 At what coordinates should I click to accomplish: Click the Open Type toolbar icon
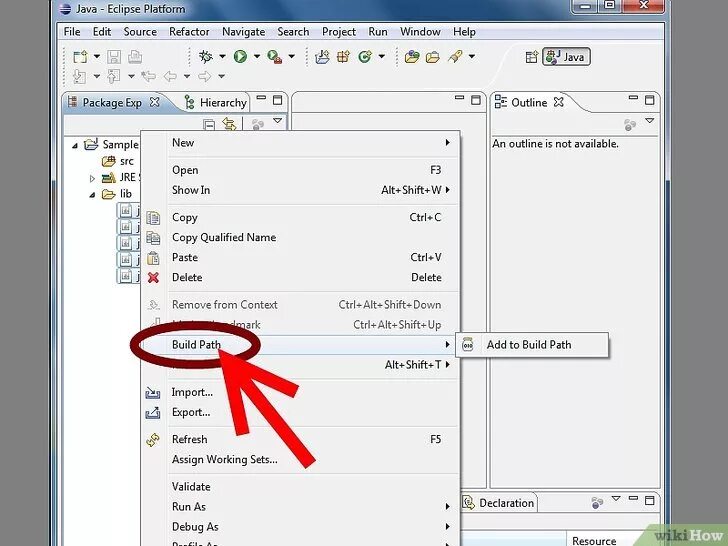coord(412,57)
